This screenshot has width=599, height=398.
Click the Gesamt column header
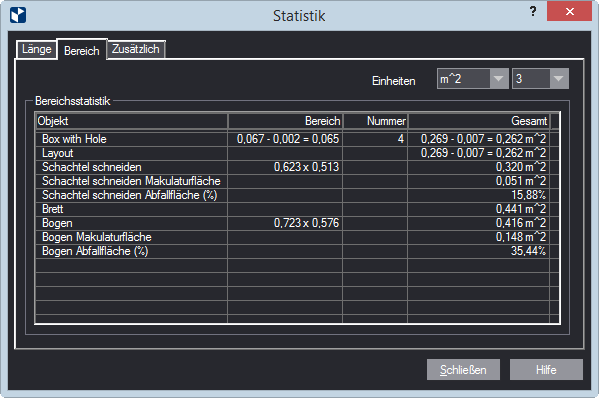(479, 121)
